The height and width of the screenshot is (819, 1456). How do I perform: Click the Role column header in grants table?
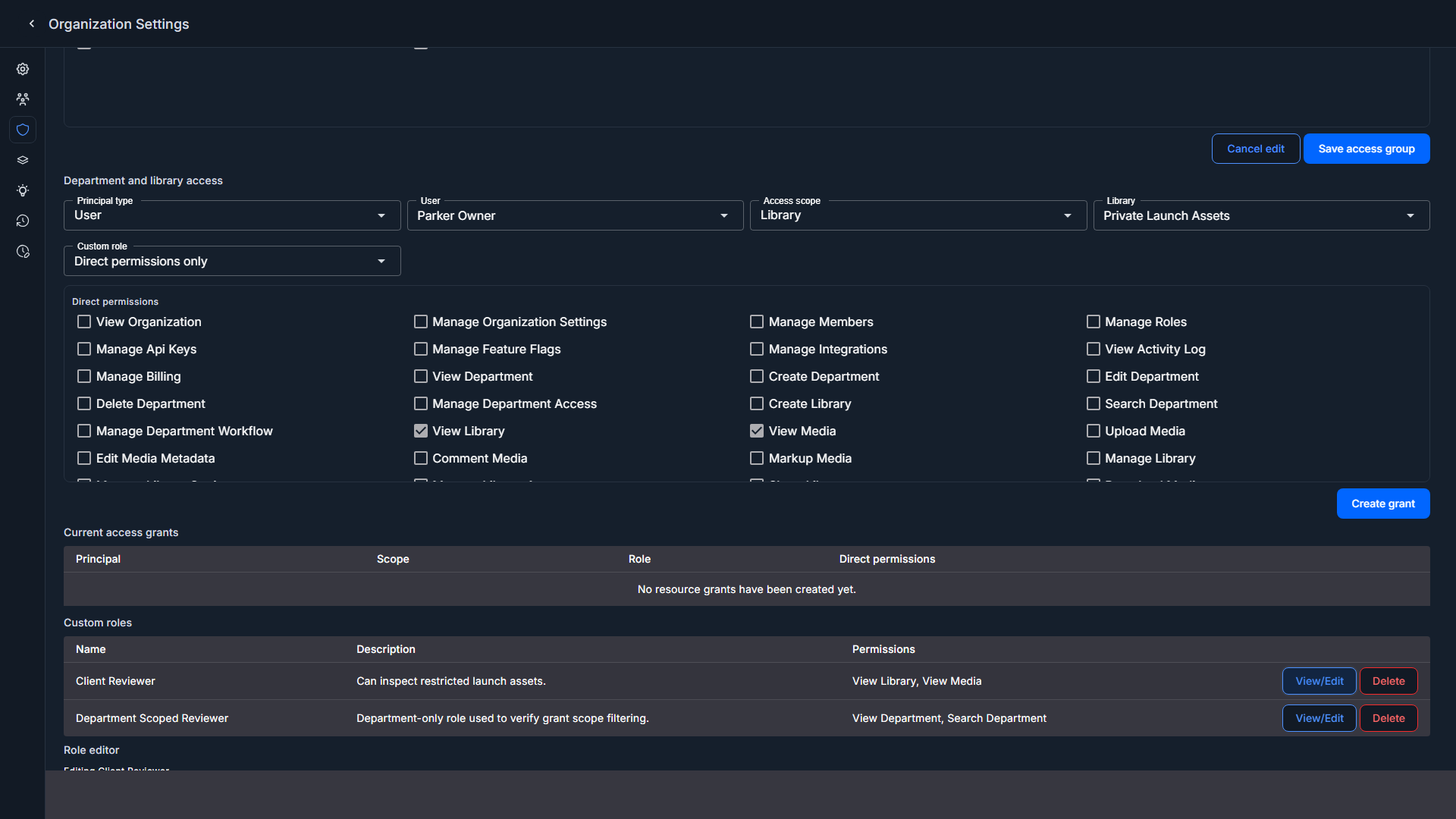639,559
